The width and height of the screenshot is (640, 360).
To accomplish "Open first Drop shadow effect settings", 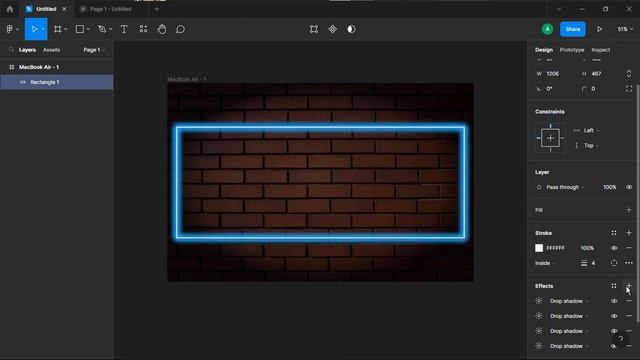I will 539,301.
